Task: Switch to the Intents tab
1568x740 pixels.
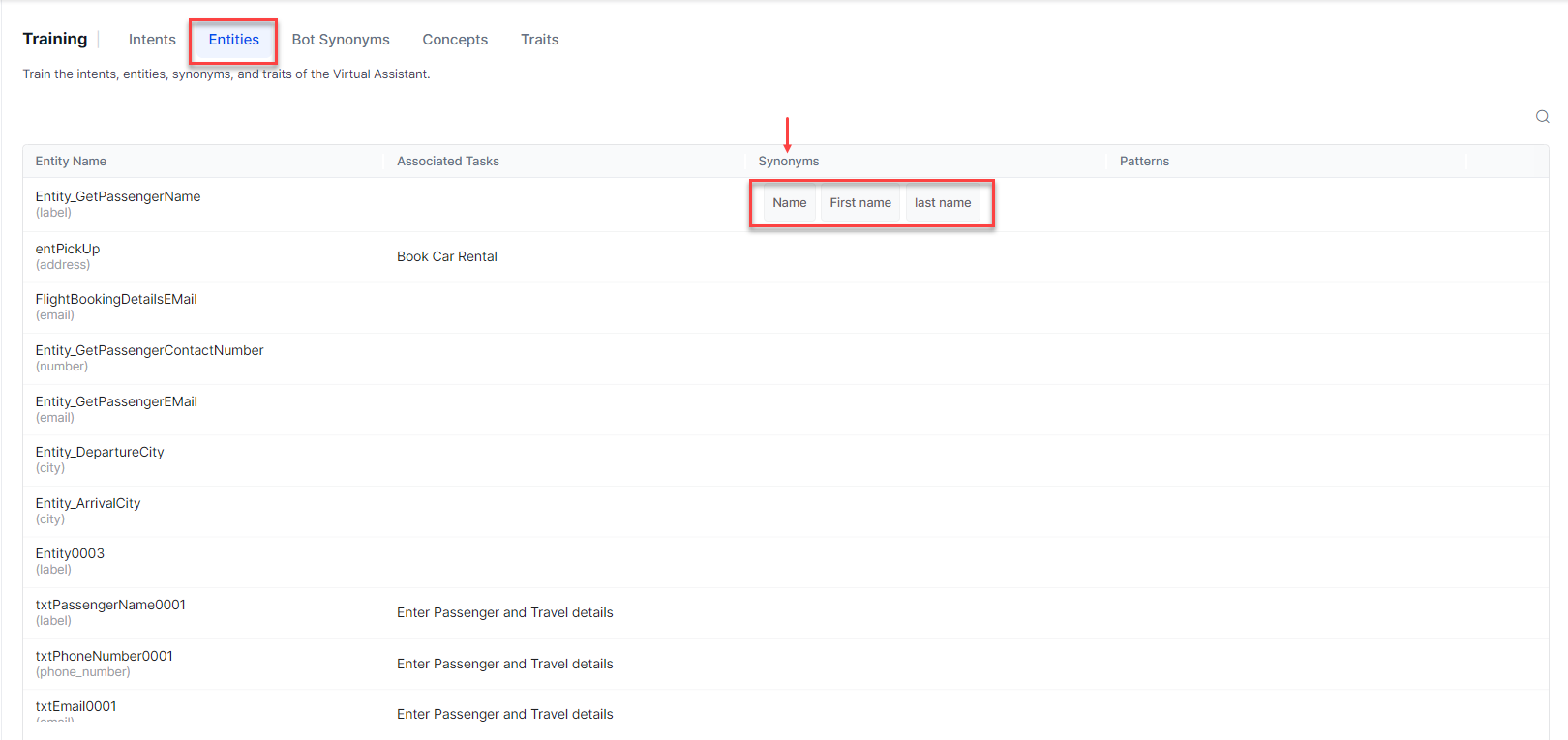Action: click(x=152, y=40)
